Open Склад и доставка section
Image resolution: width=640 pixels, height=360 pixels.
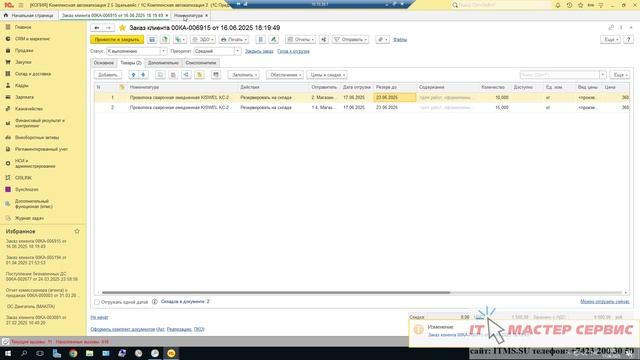33,74
